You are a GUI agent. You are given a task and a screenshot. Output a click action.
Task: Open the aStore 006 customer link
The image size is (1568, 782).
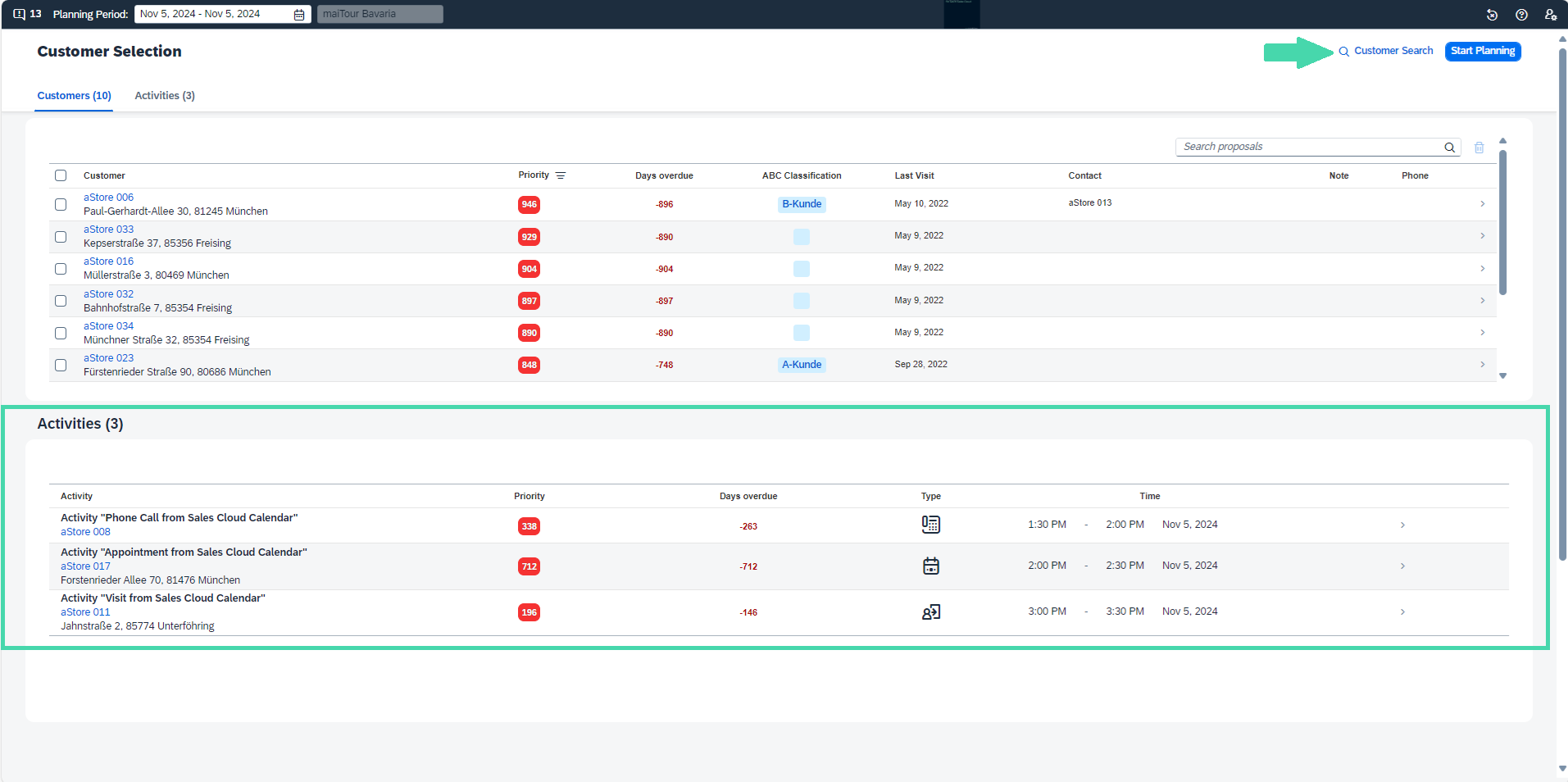(x=108, y=198)
